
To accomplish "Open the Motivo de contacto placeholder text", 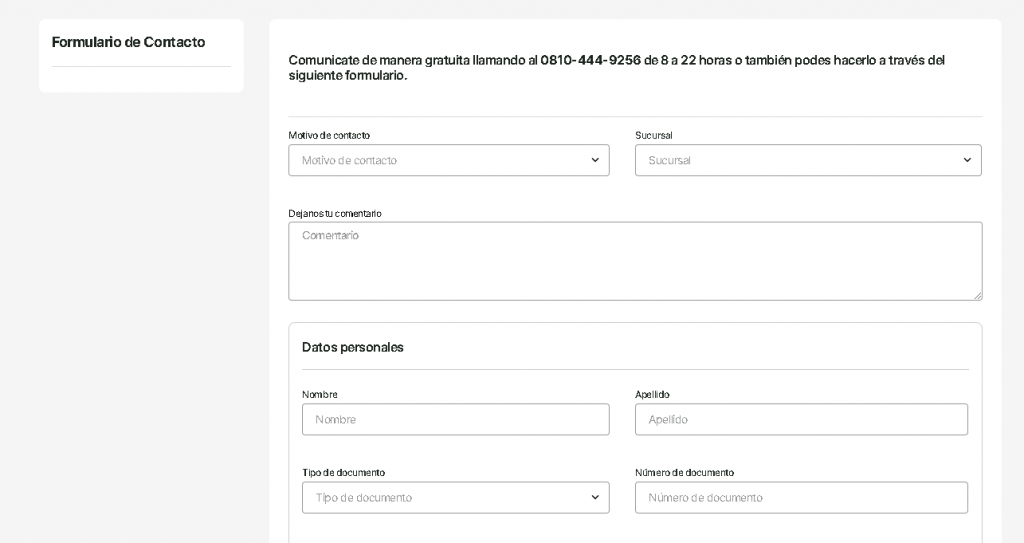I will [x=349, y=160].
